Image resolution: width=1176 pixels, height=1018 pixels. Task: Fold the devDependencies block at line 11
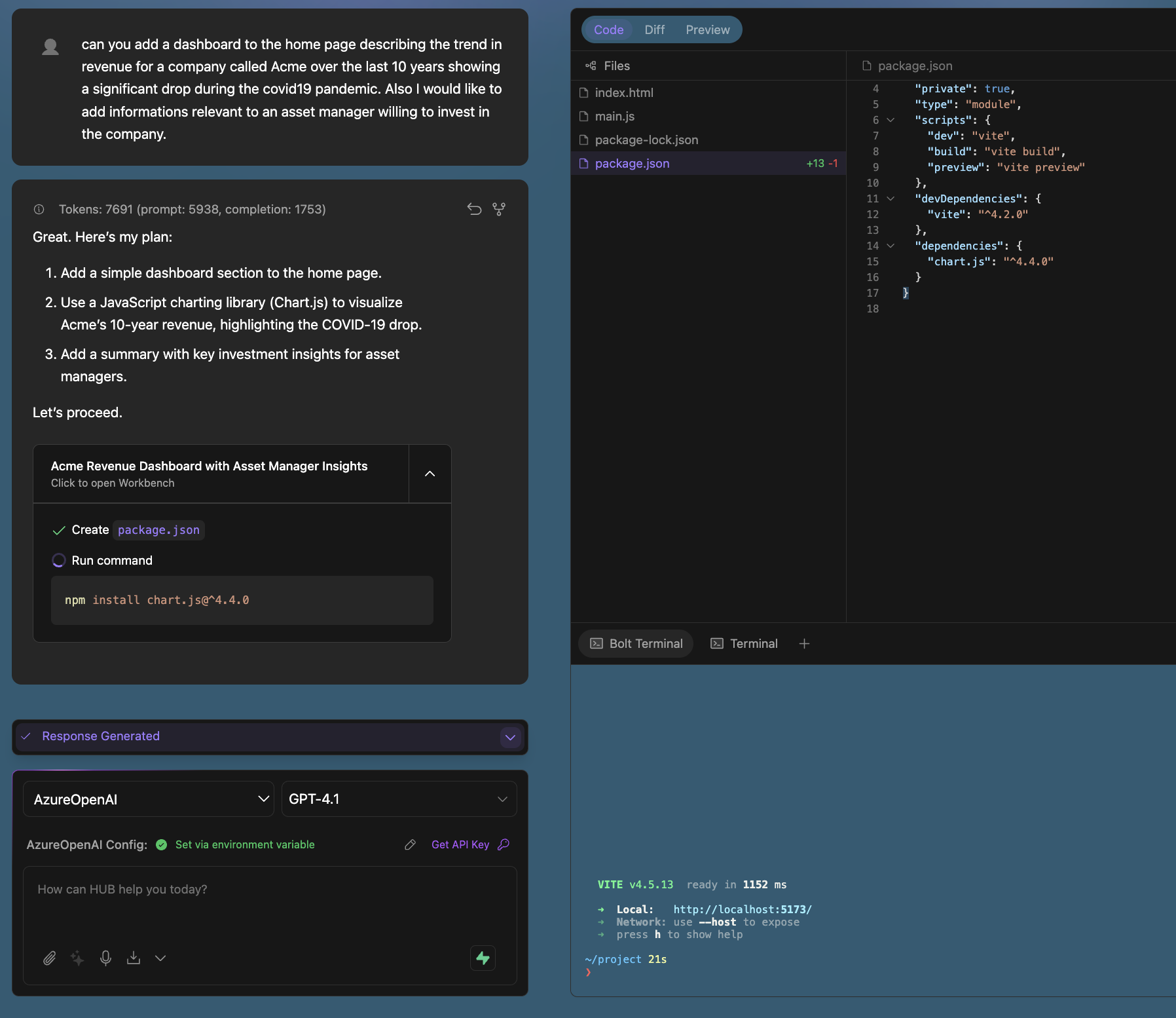(x=891, y=199)
